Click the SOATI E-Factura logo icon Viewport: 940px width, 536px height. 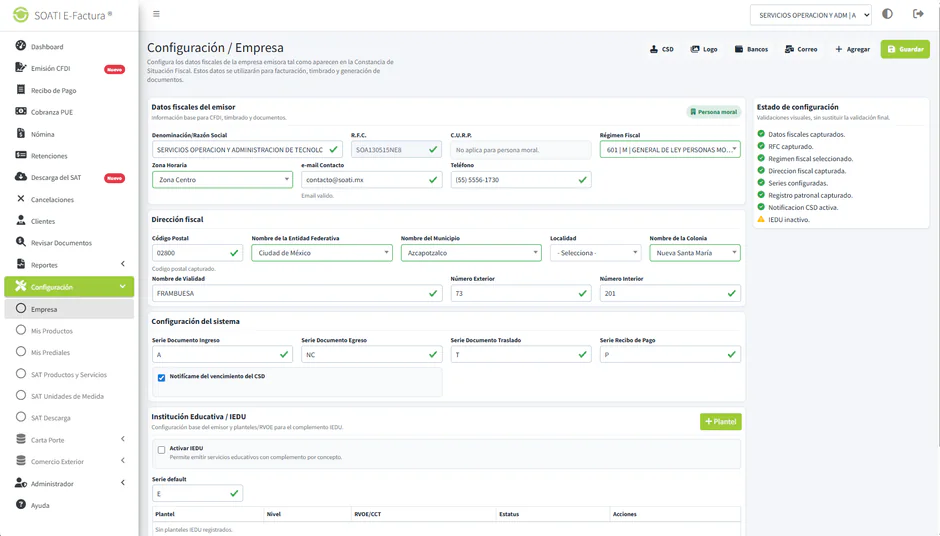[20, 14]
